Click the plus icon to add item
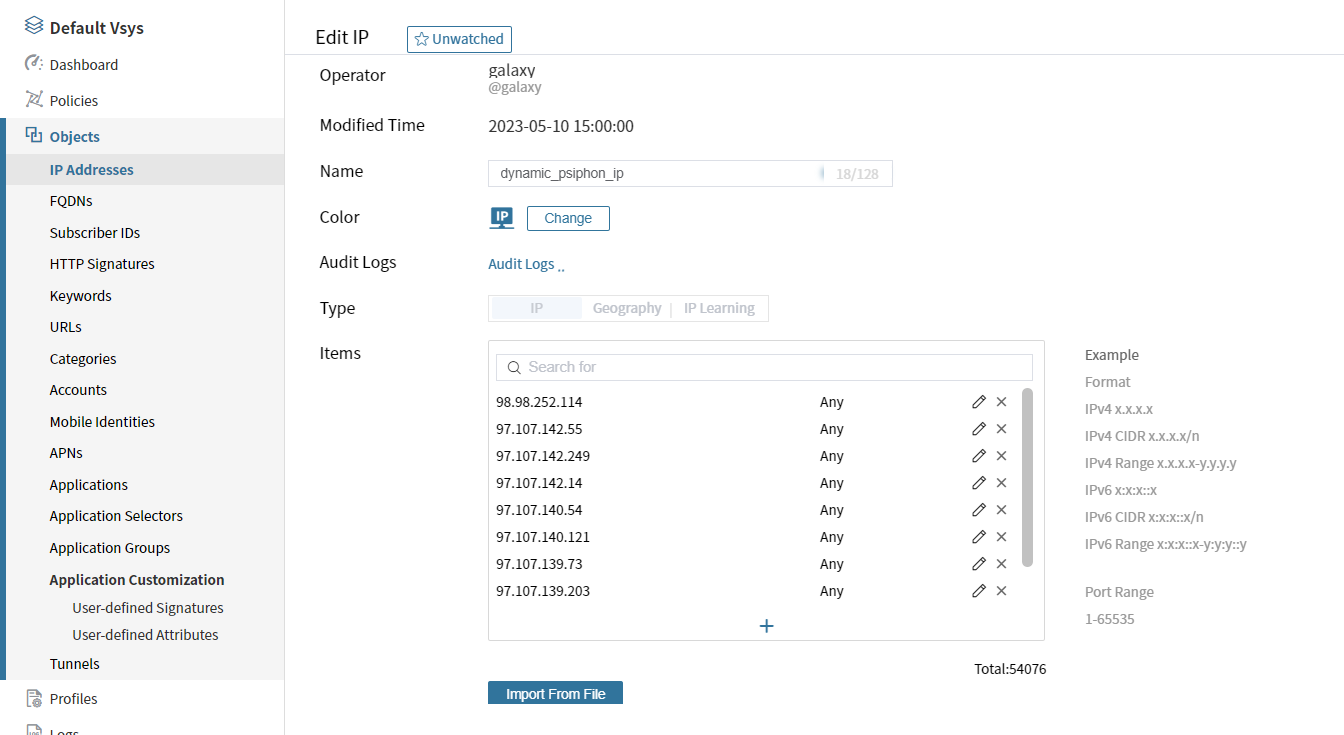This screenshot has height=735, width=1344. pos(766,626)
